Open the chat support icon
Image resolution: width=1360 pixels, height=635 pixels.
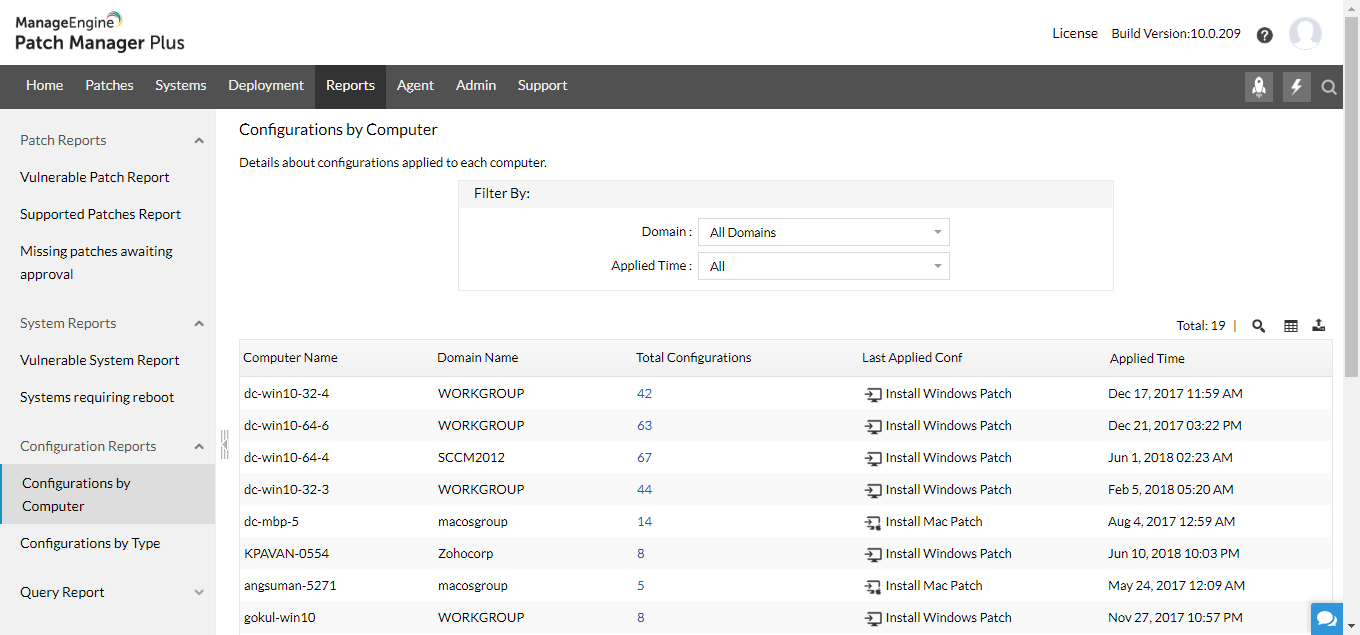1327,619
